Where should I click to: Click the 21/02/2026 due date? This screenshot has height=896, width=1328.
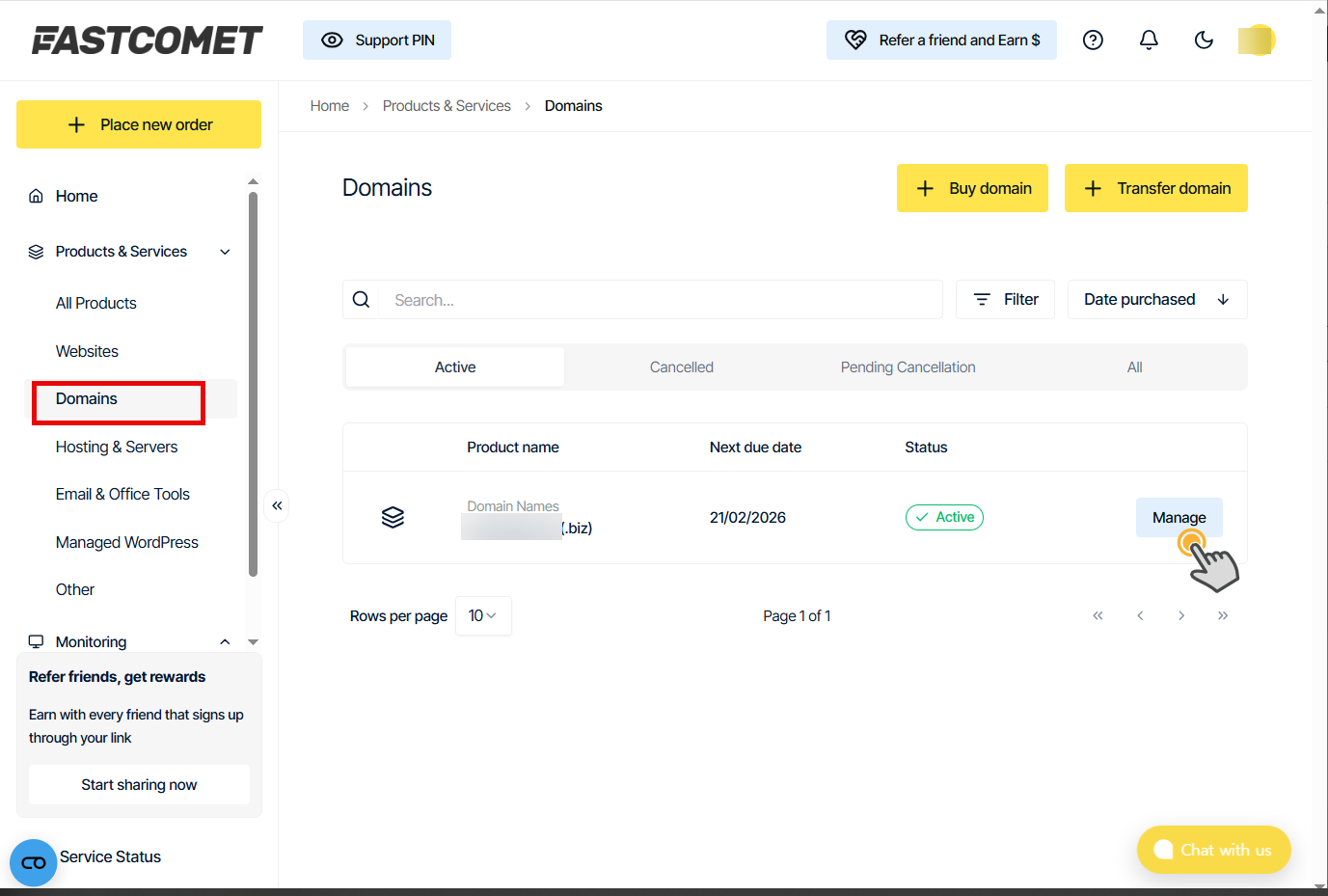point(747,517)
